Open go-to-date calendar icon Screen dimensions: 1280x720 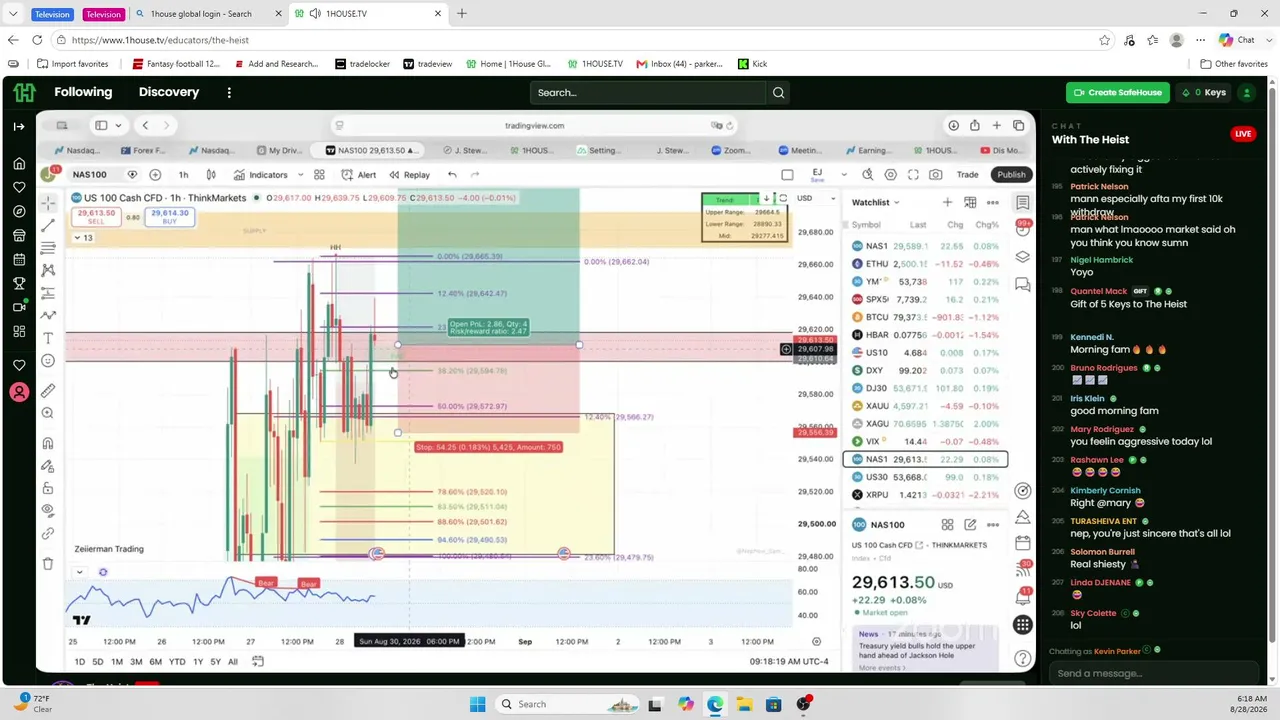[x=258, y=661]
